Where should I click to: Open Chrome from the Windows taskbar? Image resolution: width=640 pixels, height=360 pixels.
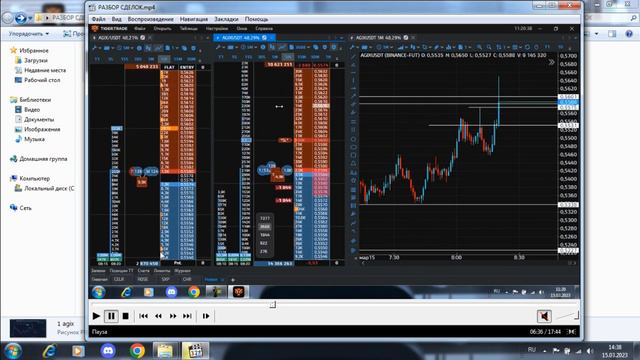coord(137,351)
